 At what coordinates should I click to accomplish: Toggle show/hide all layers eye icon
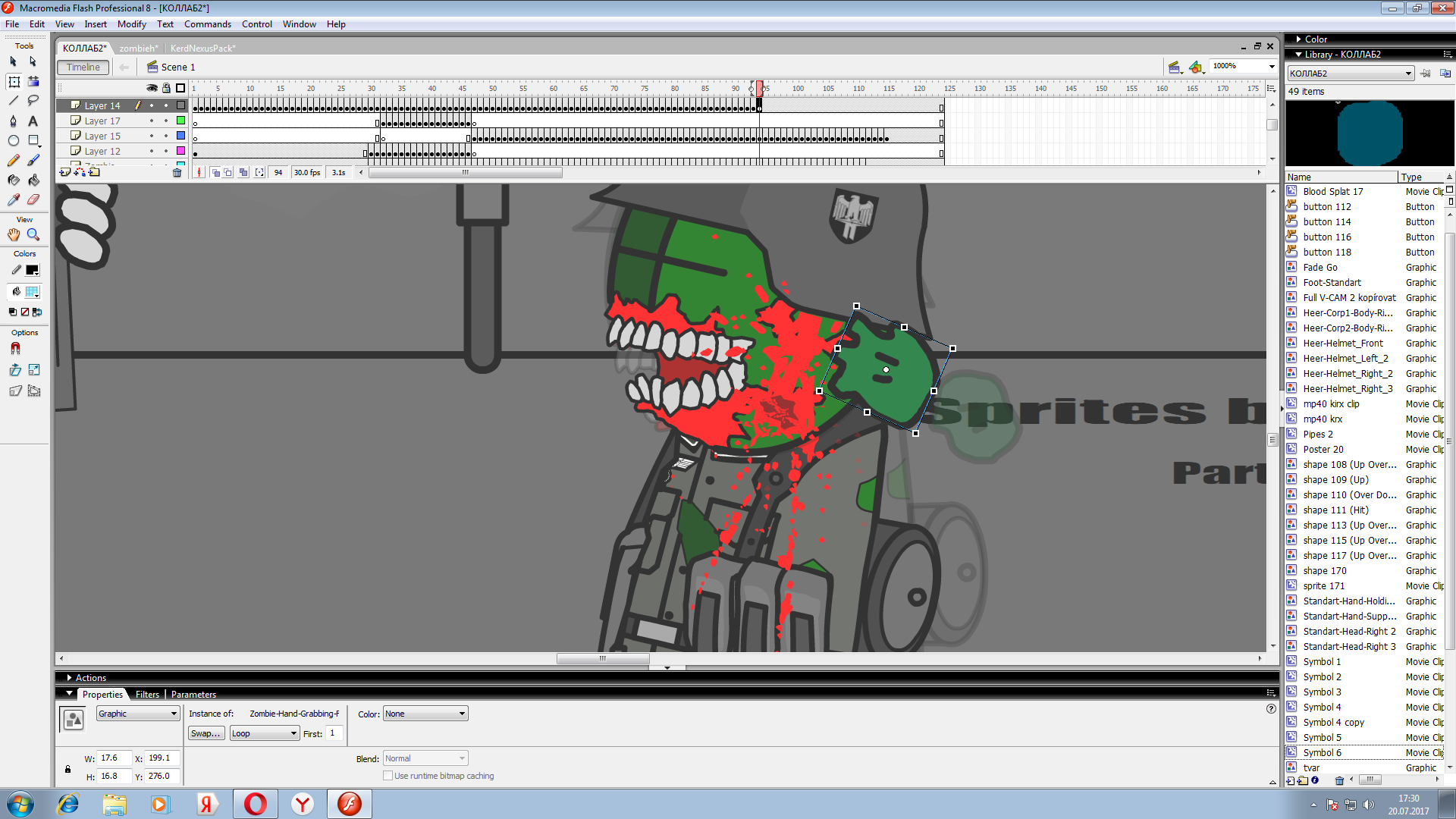(152, 88)
